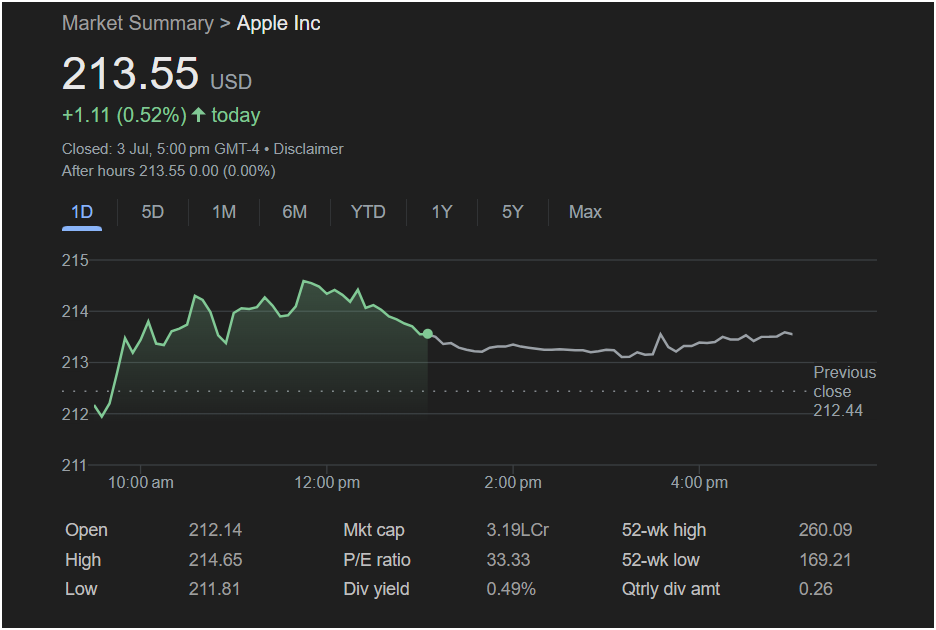Click the Qtrly div amt label
Viewport: 936px width, 630px height.
(671, 589)
